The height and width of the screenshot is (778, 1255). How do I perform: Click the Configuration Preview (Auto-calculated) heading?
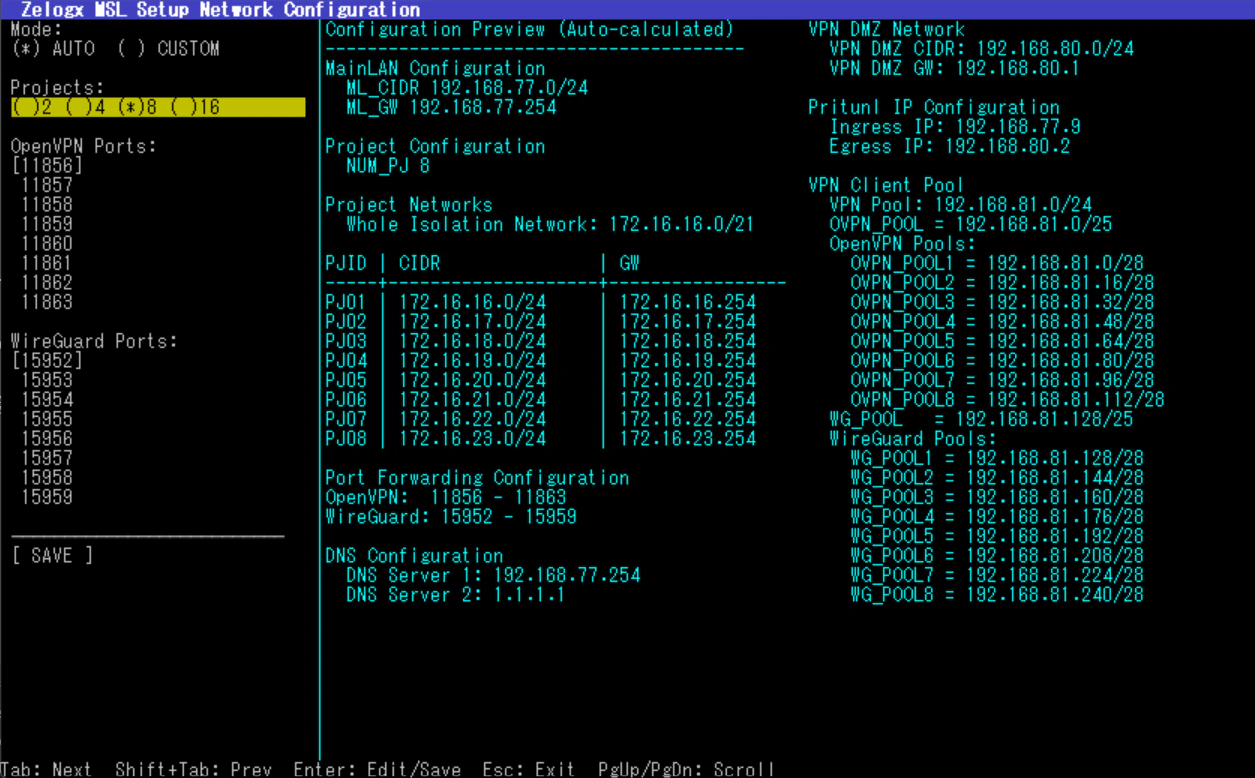[530, 29]
